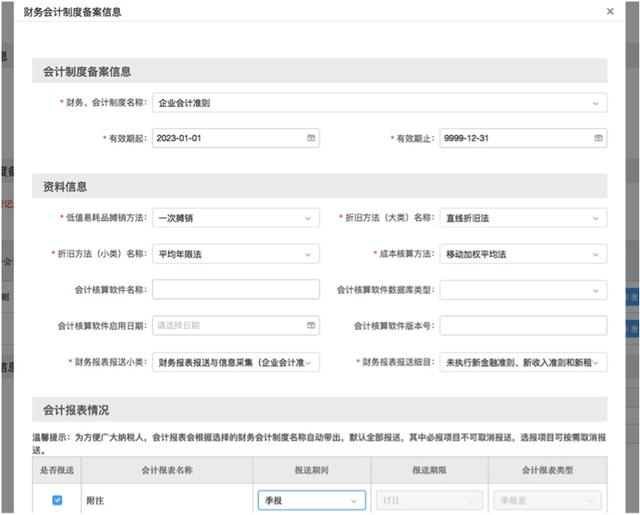Expand the 低值易耗品摊销方法 dropdown

pyautogui.click(x=236, y=218)
